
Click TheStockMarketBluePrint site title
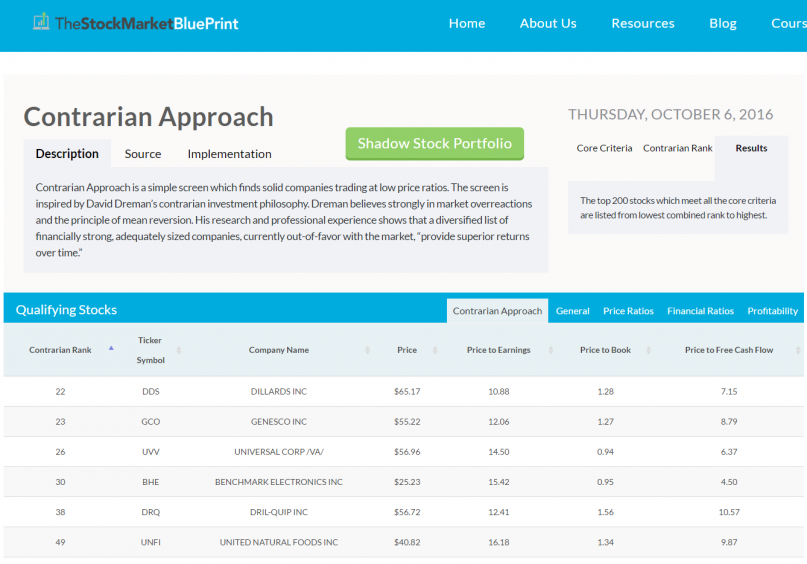pos(147,23)
